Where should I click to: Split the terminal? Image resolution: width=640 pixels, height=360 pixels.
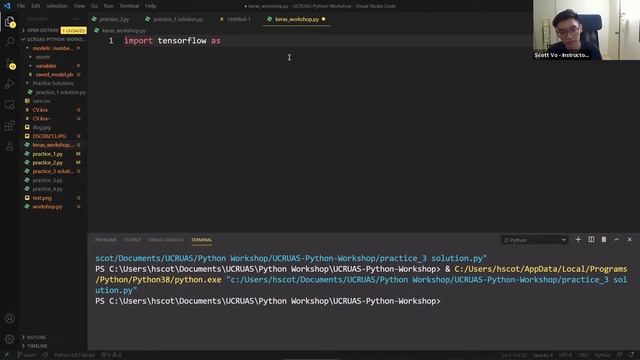tap(591, 240)
